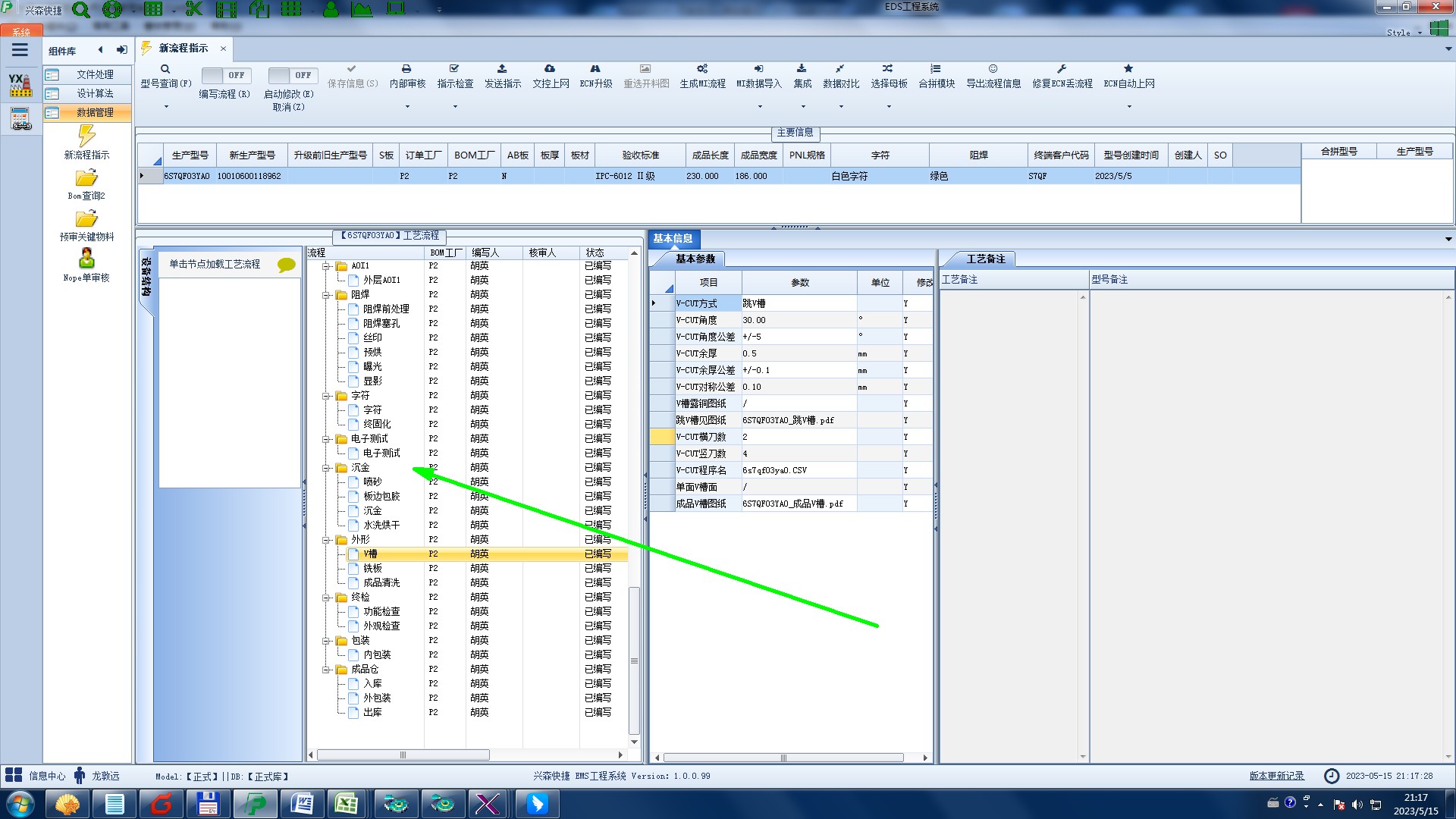Collapse the 成品仓 tree folder
Screen dimensions: 1456x819
(326, 670)
